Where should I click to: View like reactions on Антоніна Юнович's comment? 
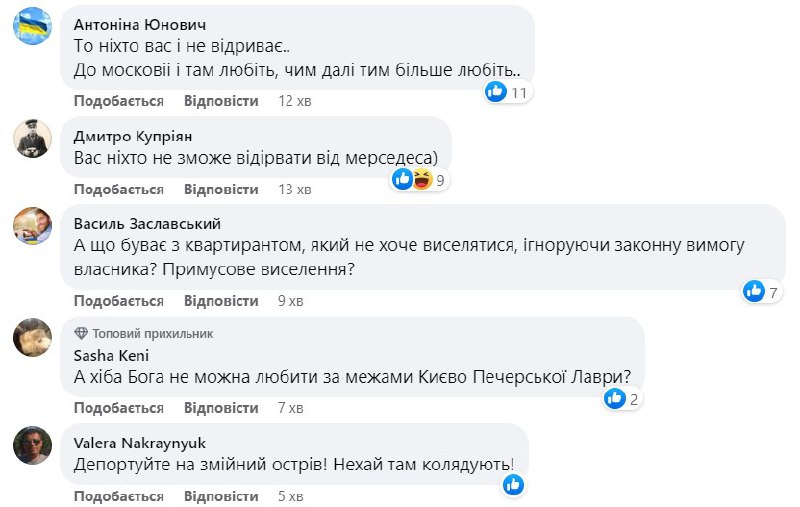(507, 92)
